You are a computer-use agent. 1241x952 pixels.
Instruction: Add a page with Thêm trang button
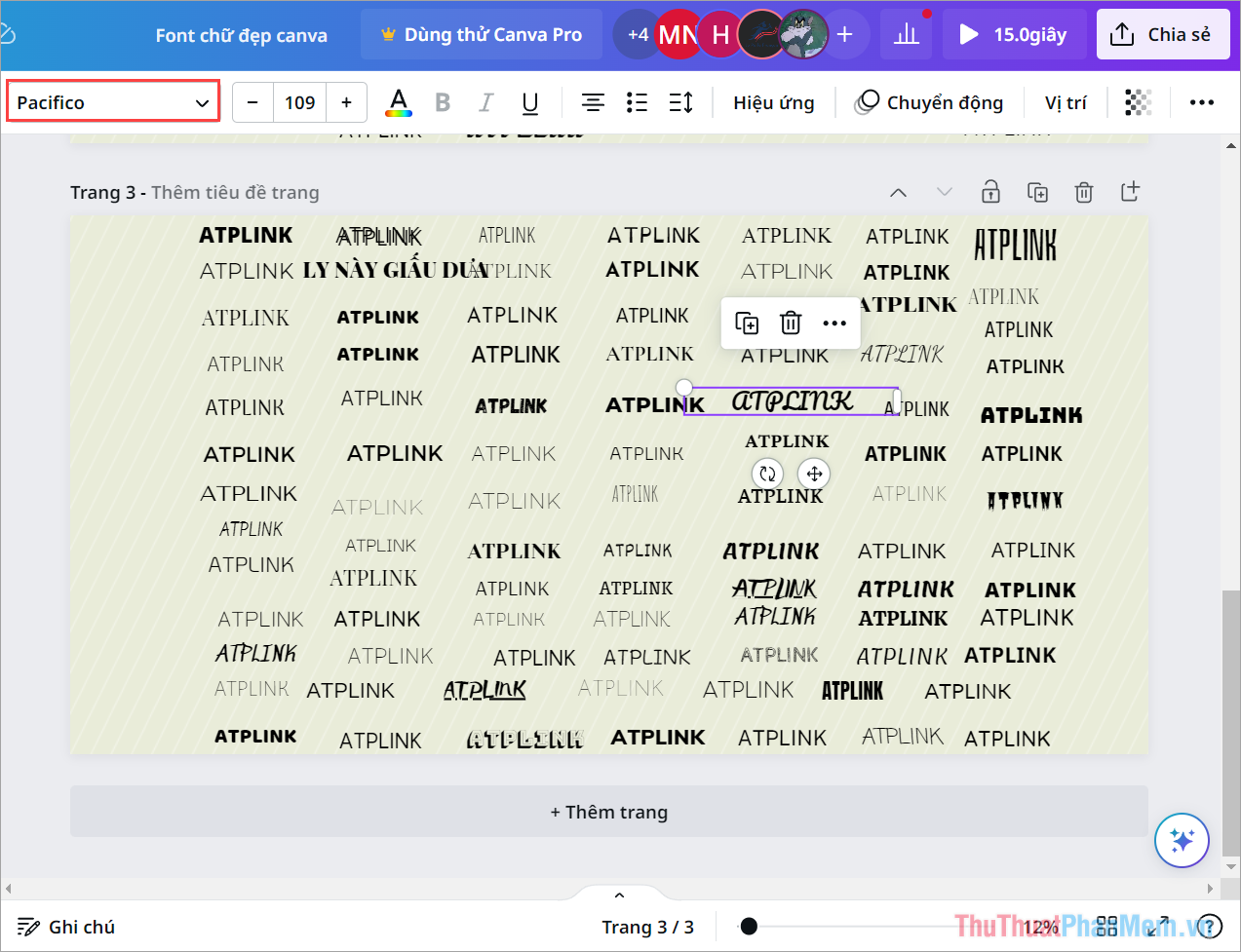(x=609, y=811)
